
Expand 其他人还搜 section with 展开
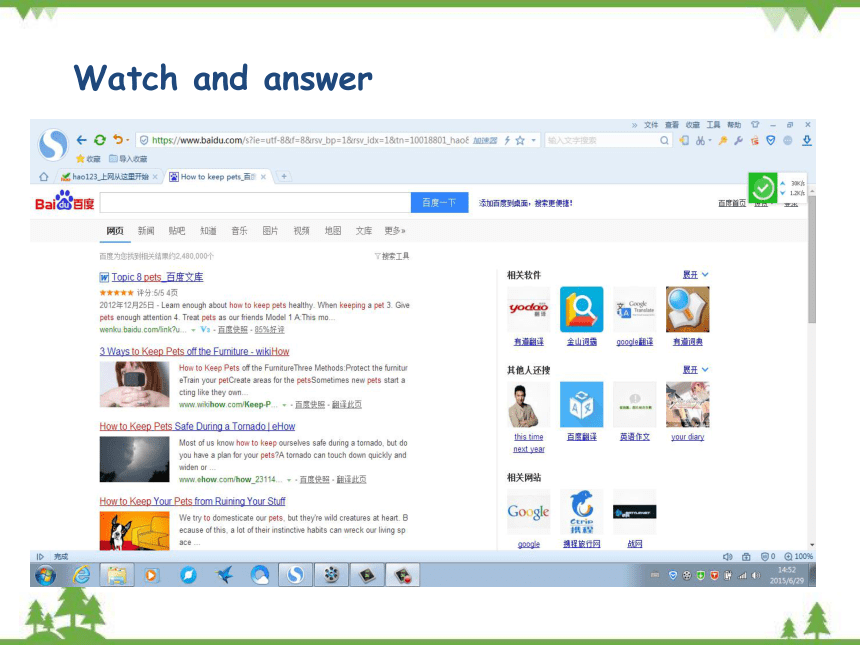point(695,370)
